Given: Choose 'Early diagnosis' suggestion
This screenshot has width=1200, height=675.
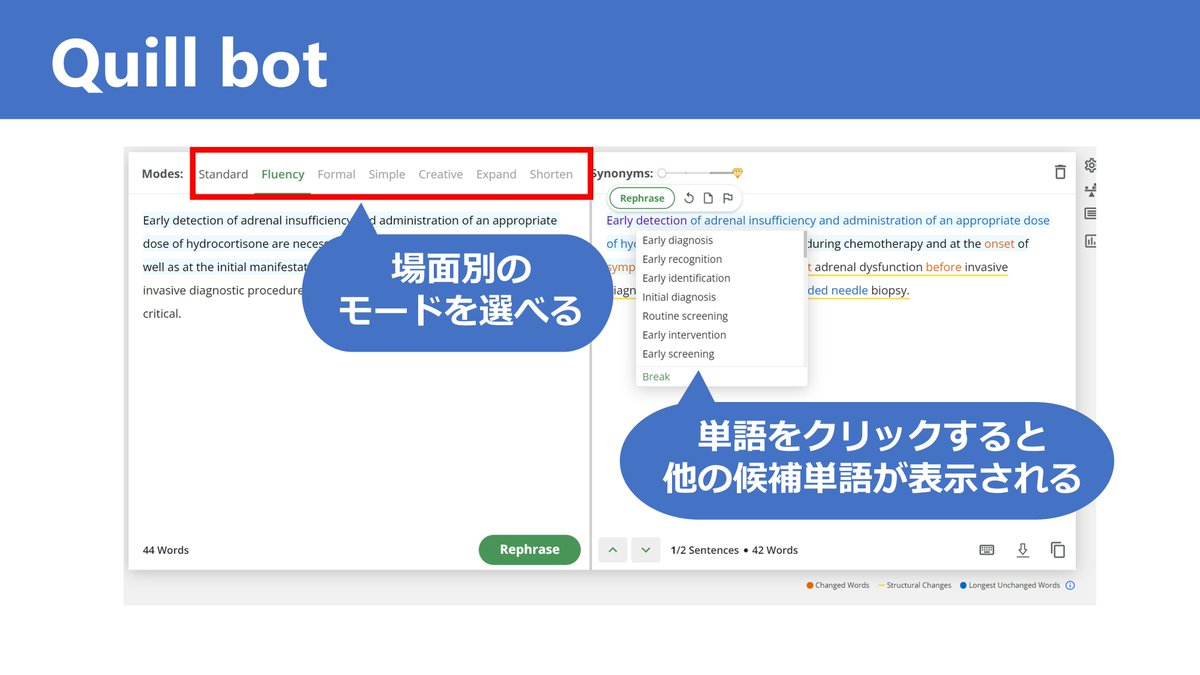Looking at the screenshot, I should click(678, 240).
